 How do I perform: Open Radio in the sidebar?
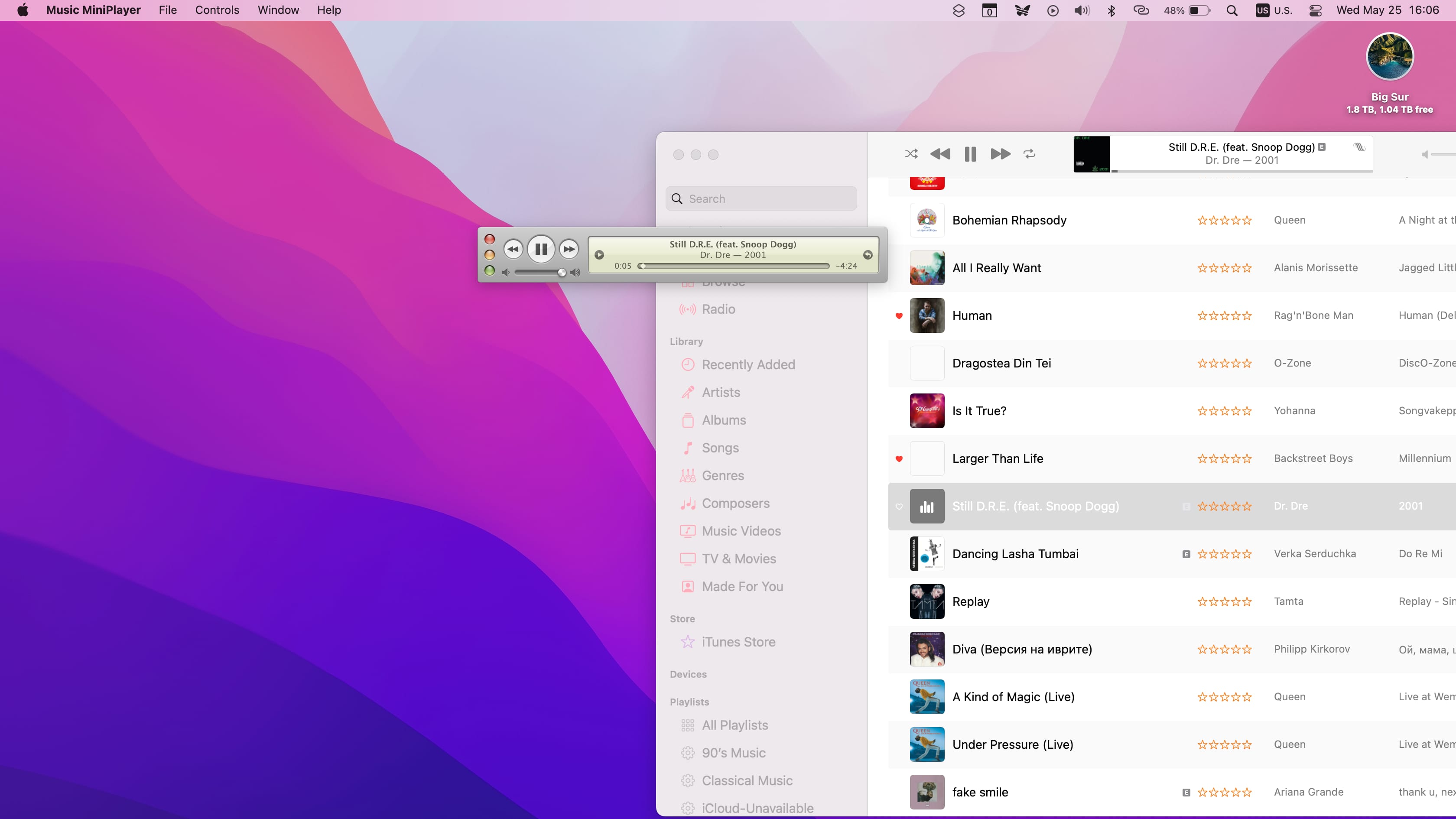coord(708,309)
